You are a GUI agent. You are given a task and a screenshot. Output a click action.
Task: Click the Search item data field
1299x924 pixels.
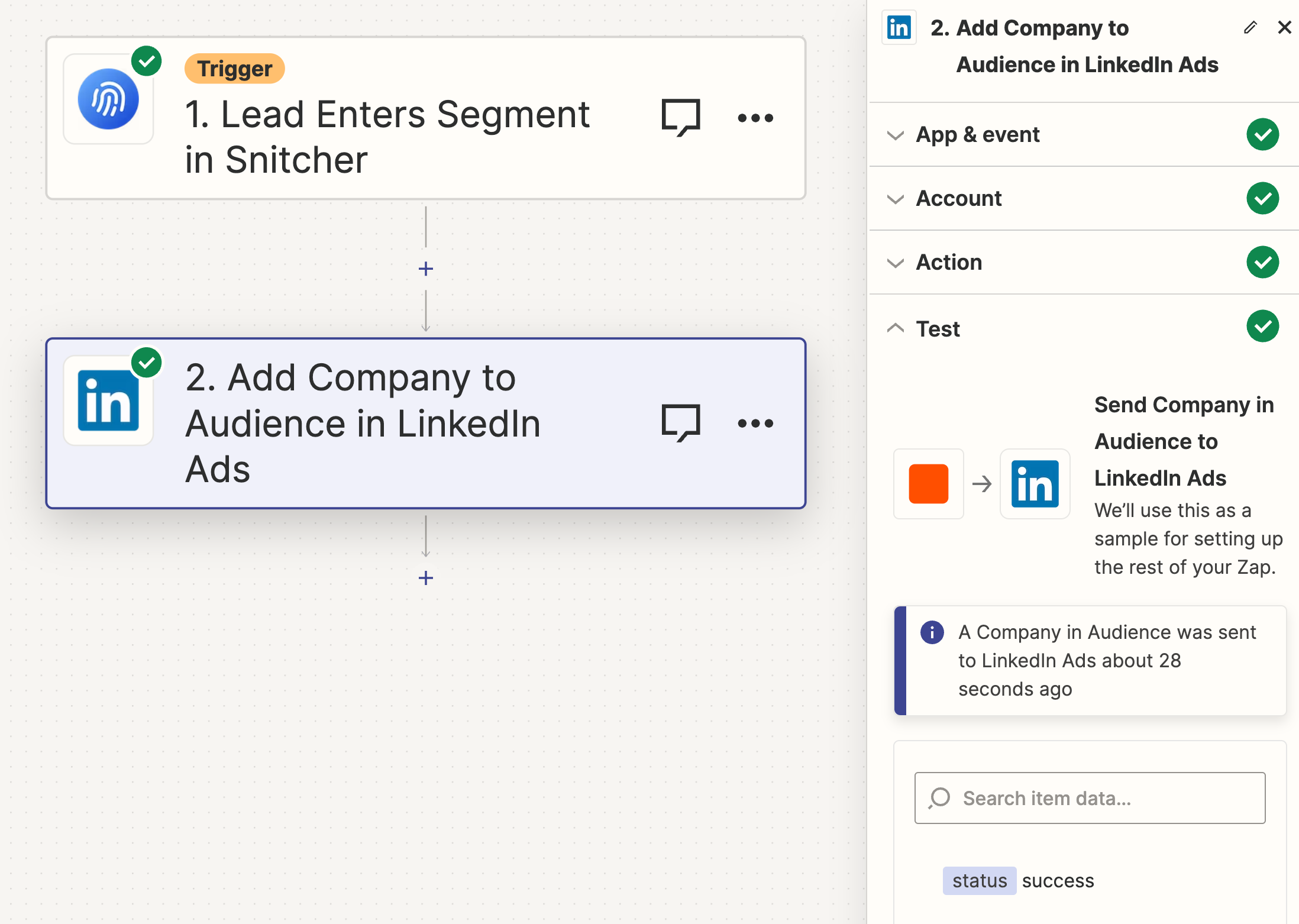point(1090,798)
